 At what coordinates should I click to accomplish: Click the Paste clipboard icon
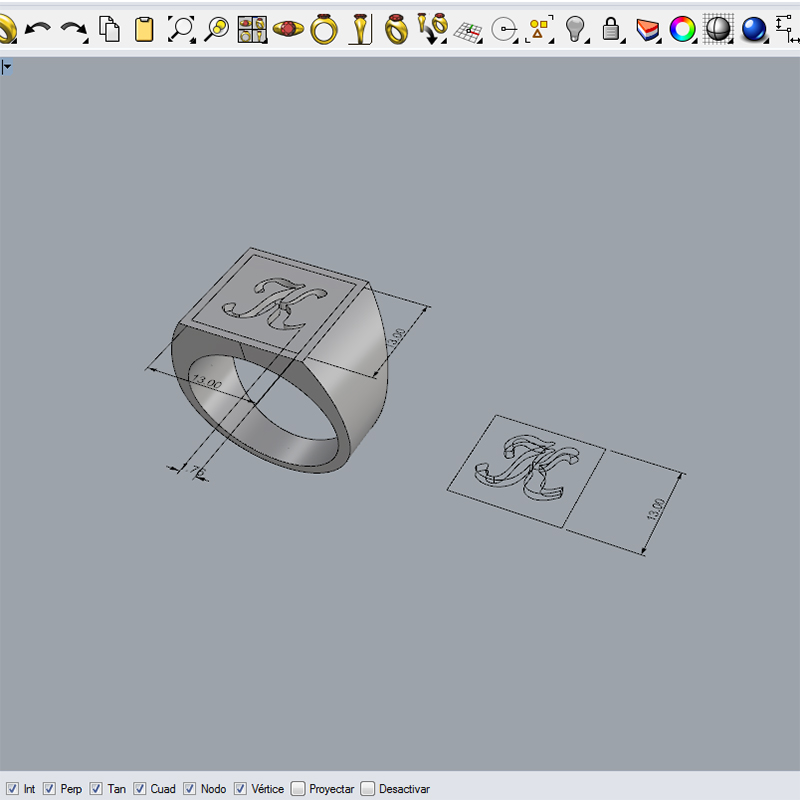point(144,29)
